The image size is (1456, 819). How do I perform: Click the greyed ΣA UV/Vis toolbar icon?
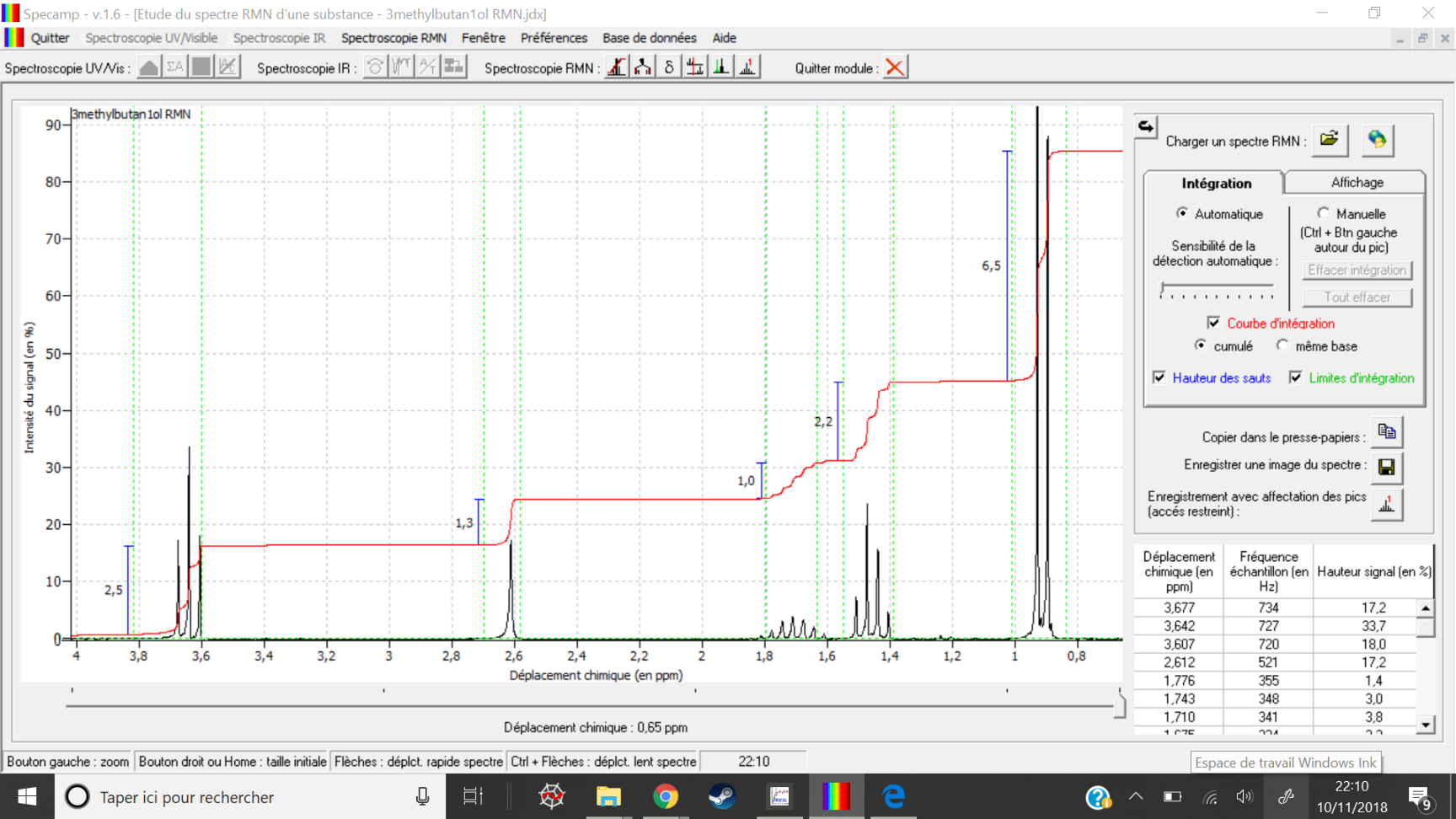point(175,67)
